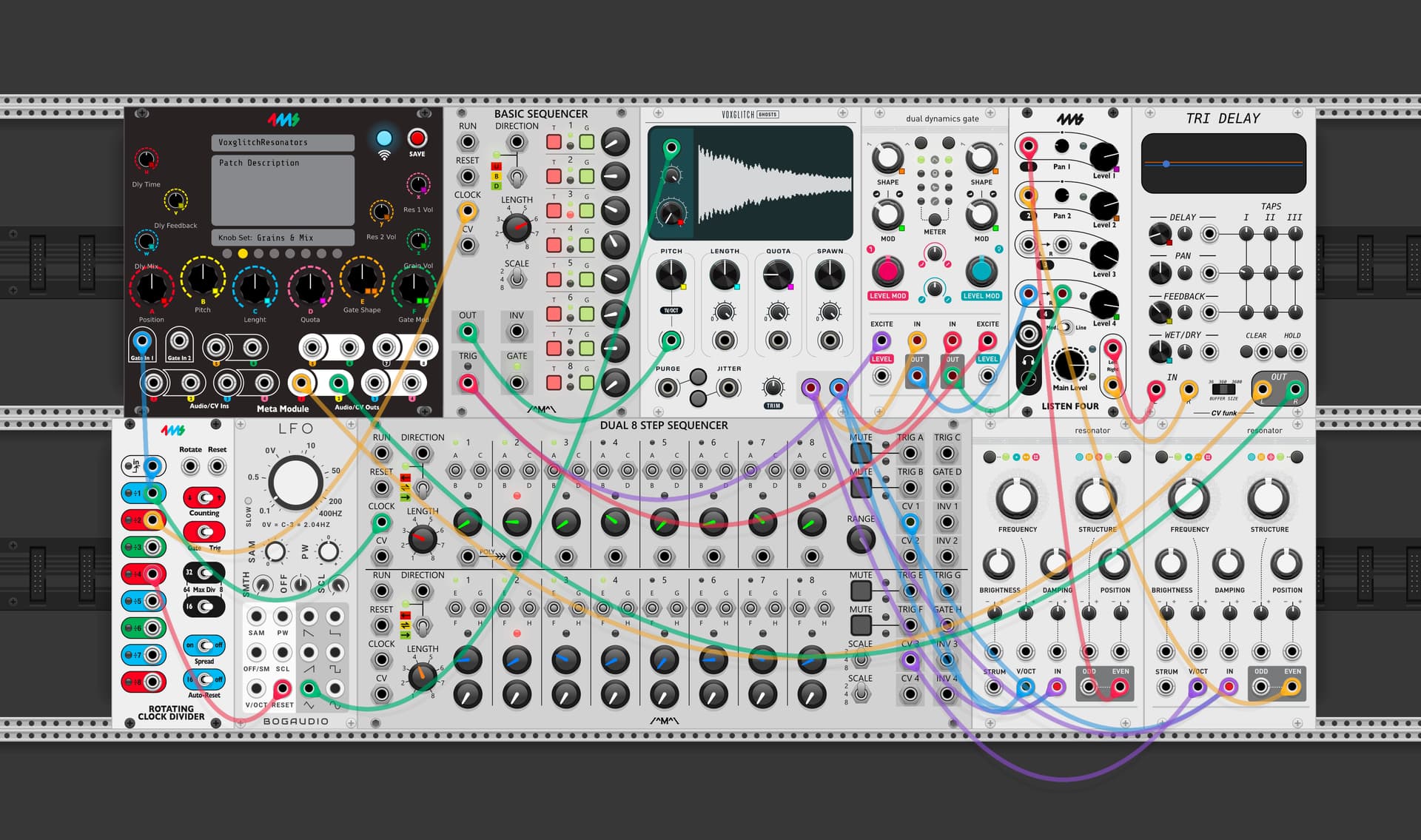The height and width of the screenshot is (840, 1421).
Task: Select the second knob set page dot
Action: coord(243,253)
